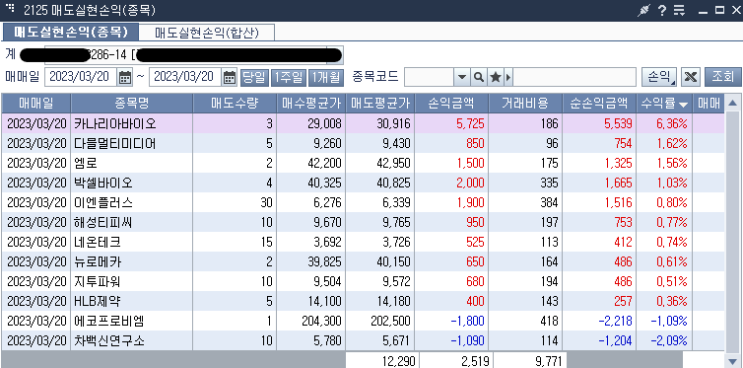Click scrollbar up arrow of the table
The width and height of the screenshot is (743, 368).
point(733,102)
